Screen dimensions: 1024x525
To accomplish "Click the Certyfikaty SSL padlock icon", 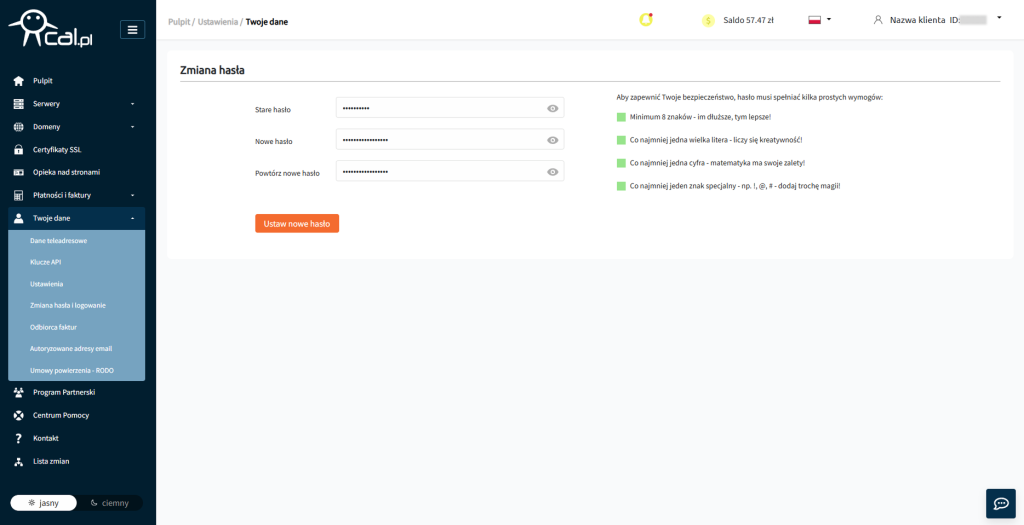I will [x=18, y=150].
